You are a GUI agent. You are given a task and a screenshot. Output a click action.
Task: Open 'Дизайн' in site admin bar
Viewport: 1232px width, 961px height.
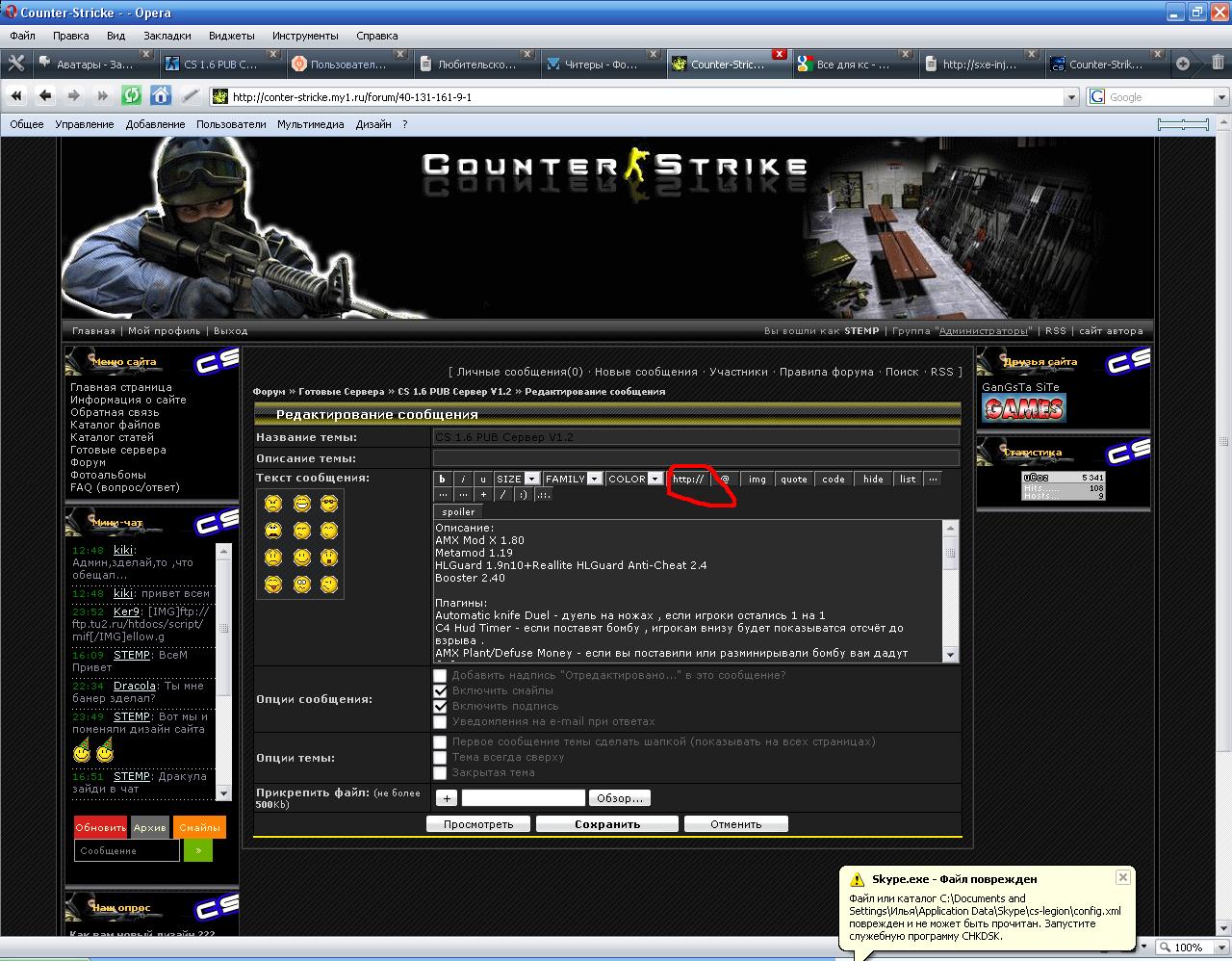point(373,124)
